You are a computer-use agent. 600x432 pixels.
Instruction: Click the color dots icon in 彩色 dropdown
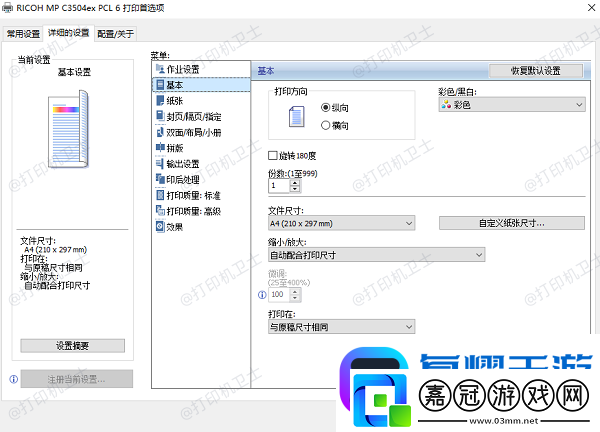tap(446, 104)
